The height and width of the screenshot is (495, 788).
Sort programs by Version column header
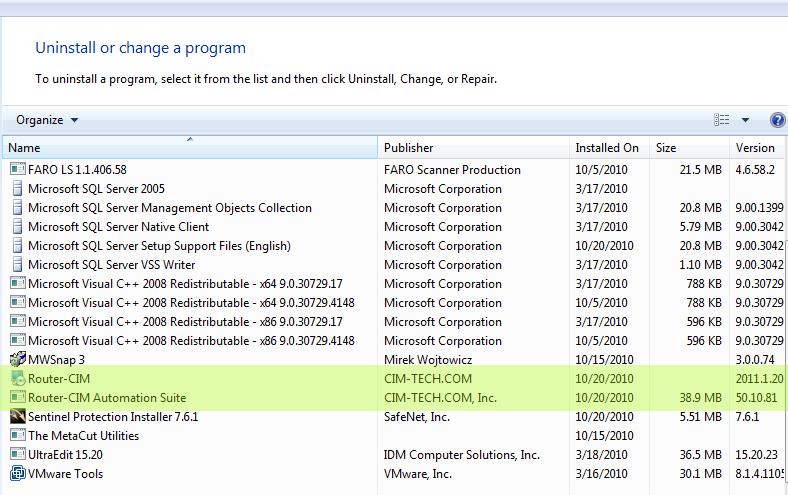(758, 147)
